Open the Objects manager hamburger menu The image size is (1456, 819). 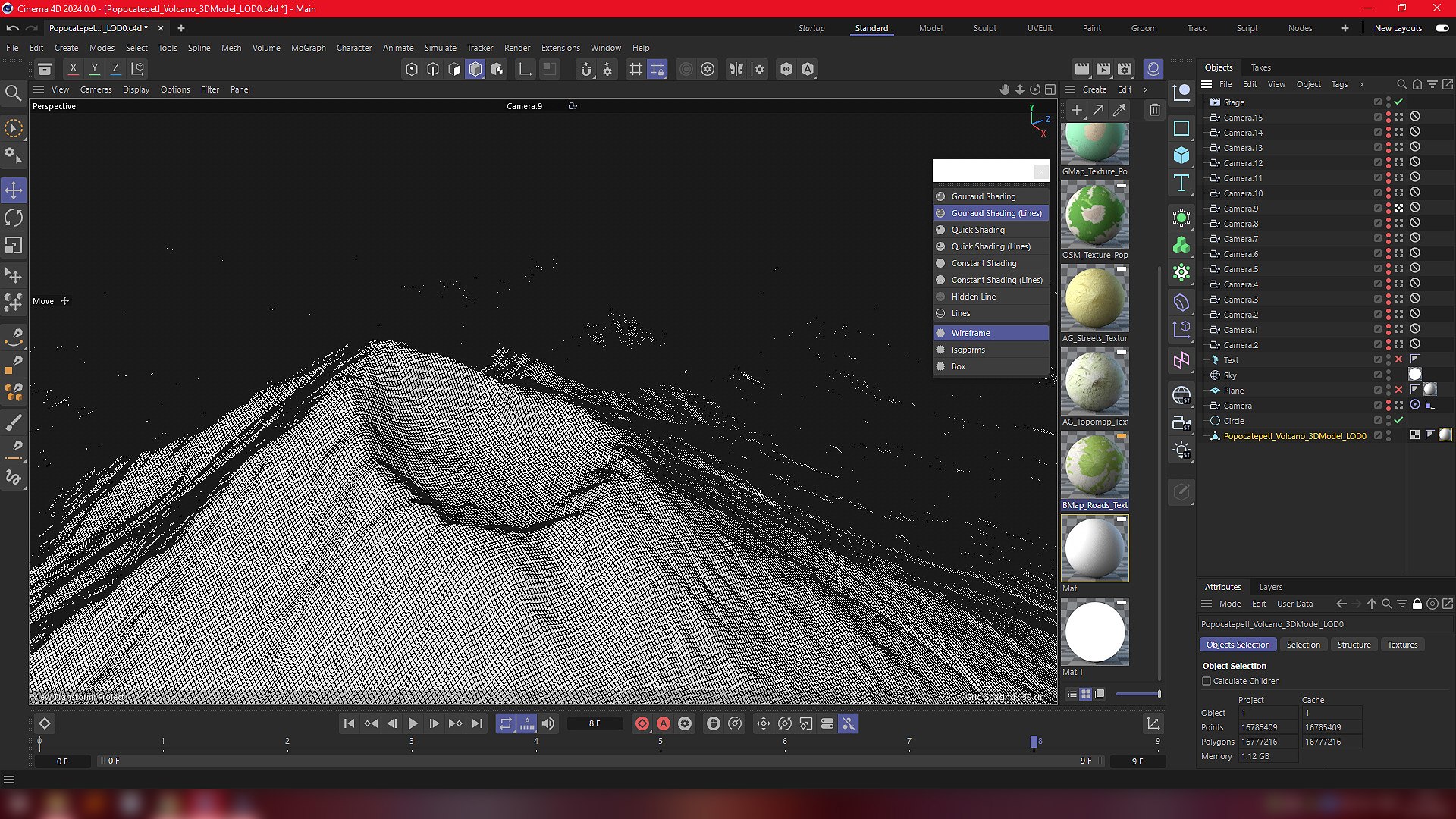tap(1207, 84)
